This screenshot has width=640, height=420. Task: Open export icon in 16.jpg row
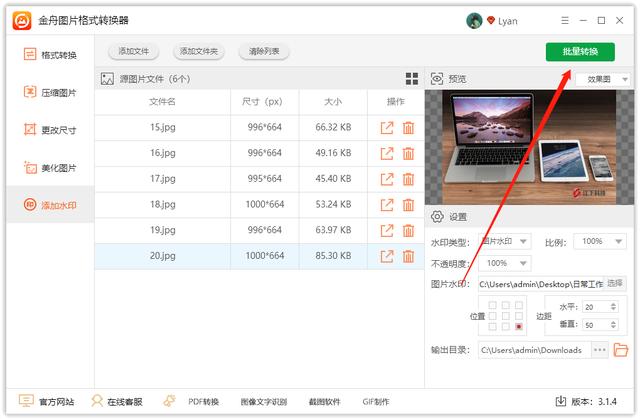pyautogui.click(x=387, y=153)
